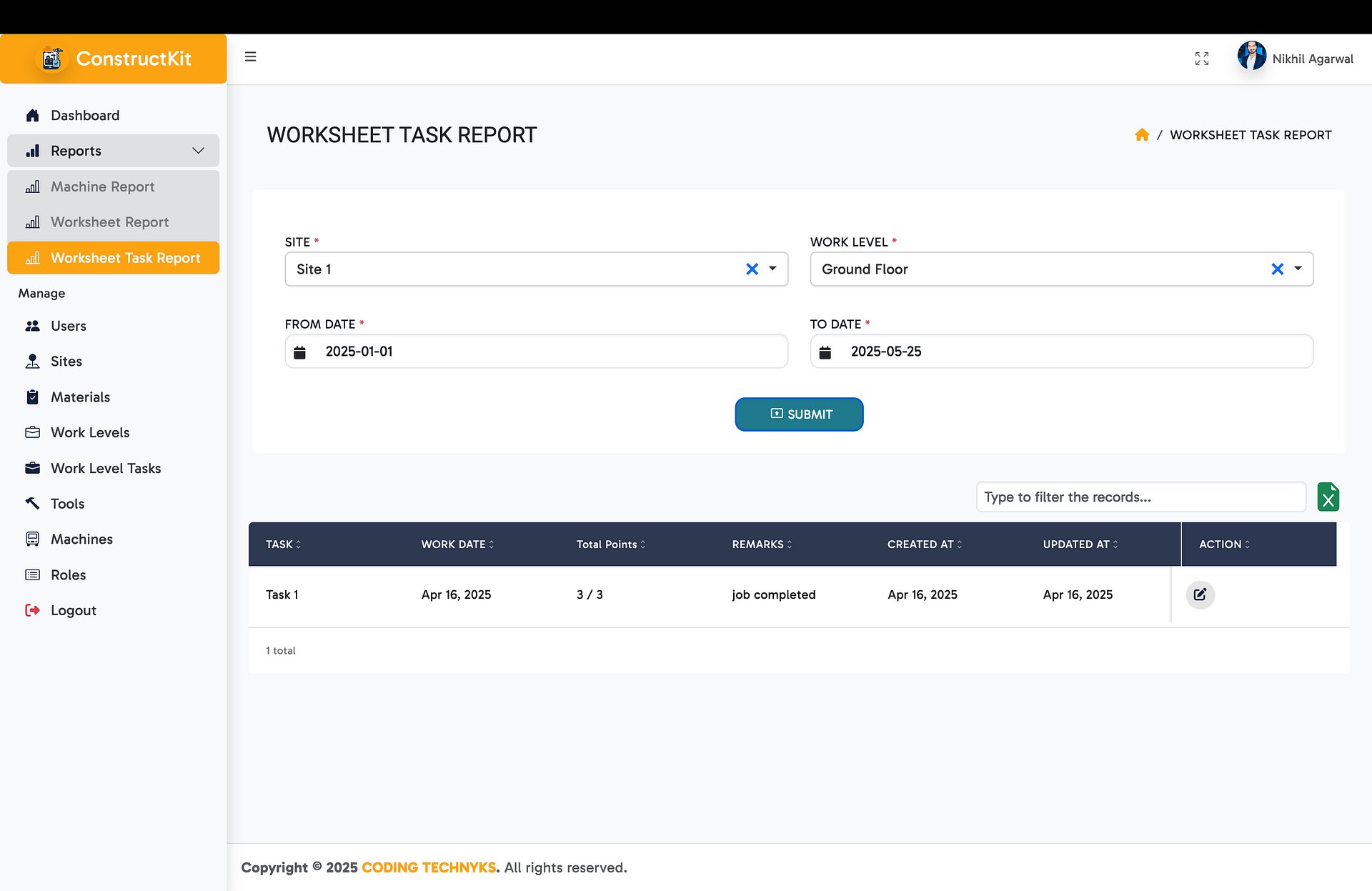Screen dimensions: 1372x891
Task: Edit the Task 1 row entry
Action: [1200, 594]
